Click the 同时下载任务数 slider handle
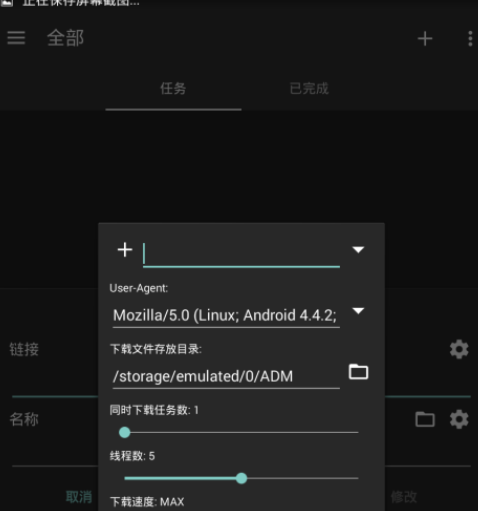This screenshot has width=478, height=511. click(x=125, y=432)
